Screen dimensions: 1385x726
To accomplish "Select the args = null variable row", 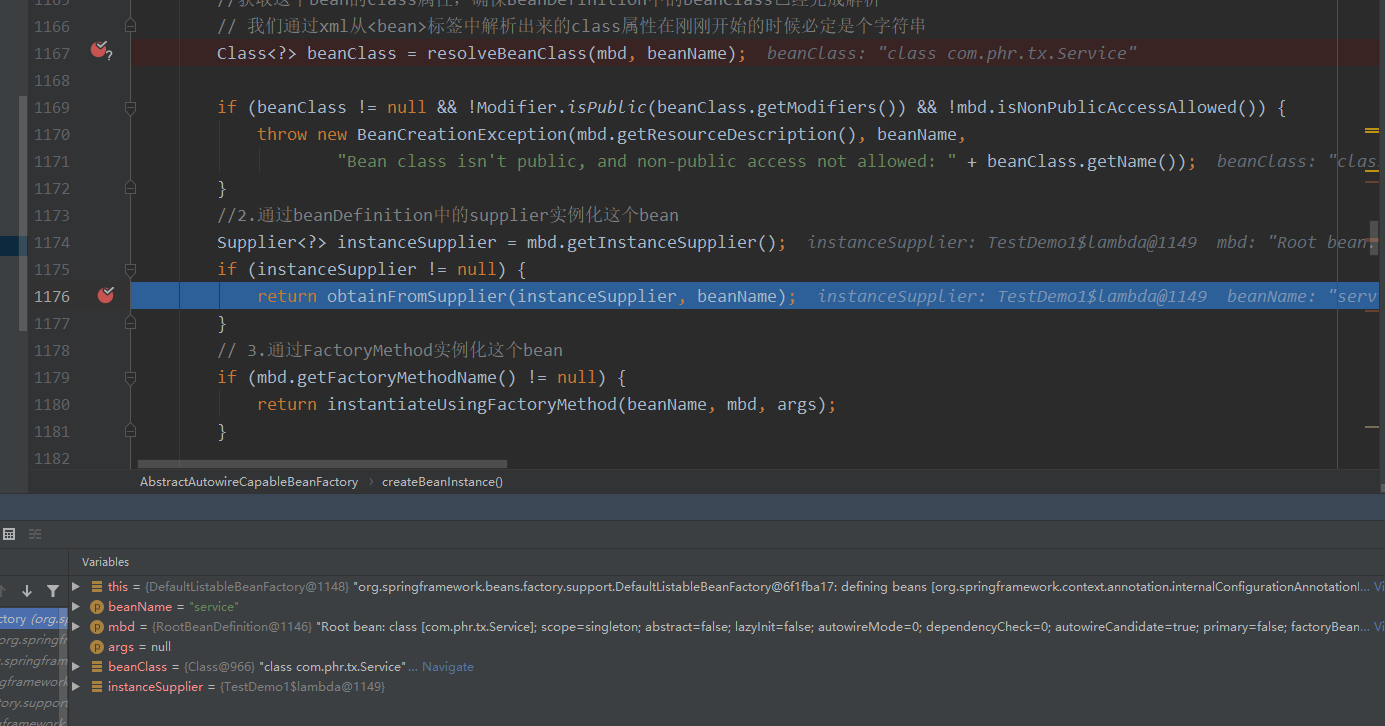I will [x=727, y=647].
